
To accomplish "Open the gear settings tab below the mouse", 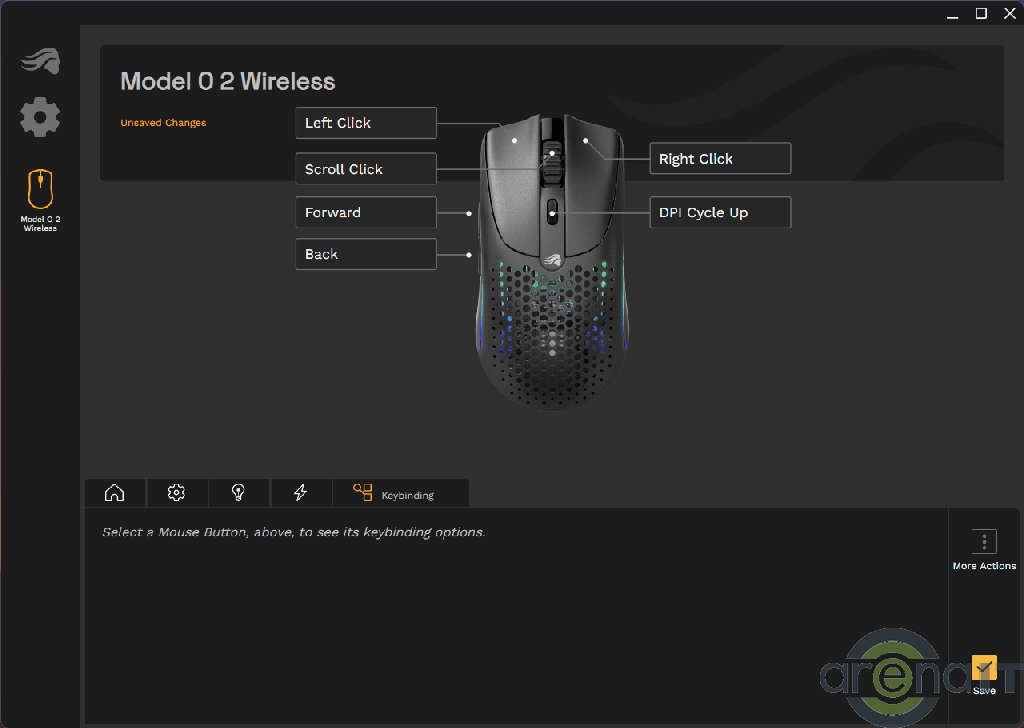I will (x=177, y=493).
